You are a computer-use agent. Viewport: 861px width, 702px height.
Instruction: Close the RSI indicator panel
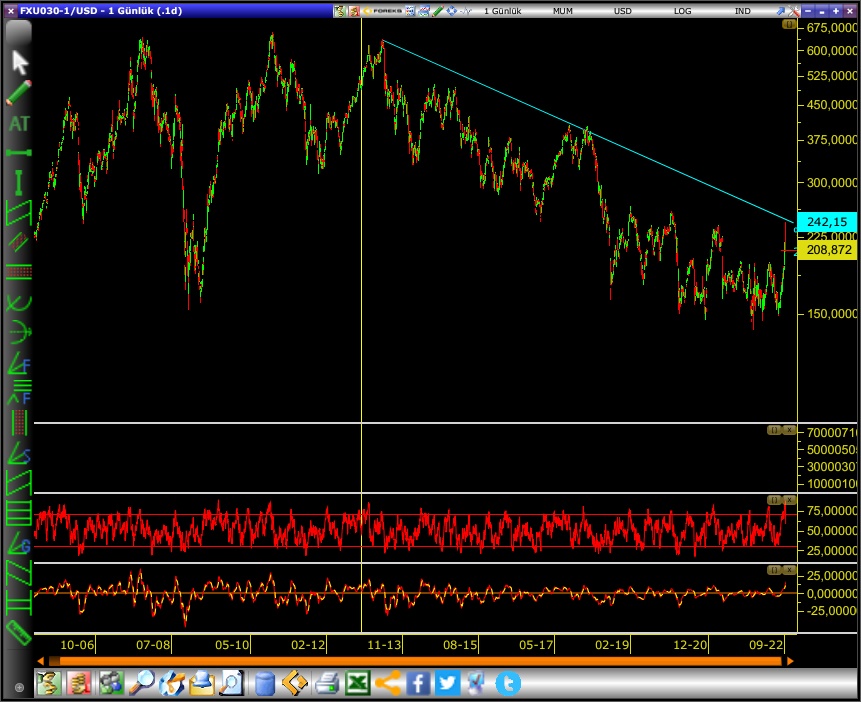[789, 500]
